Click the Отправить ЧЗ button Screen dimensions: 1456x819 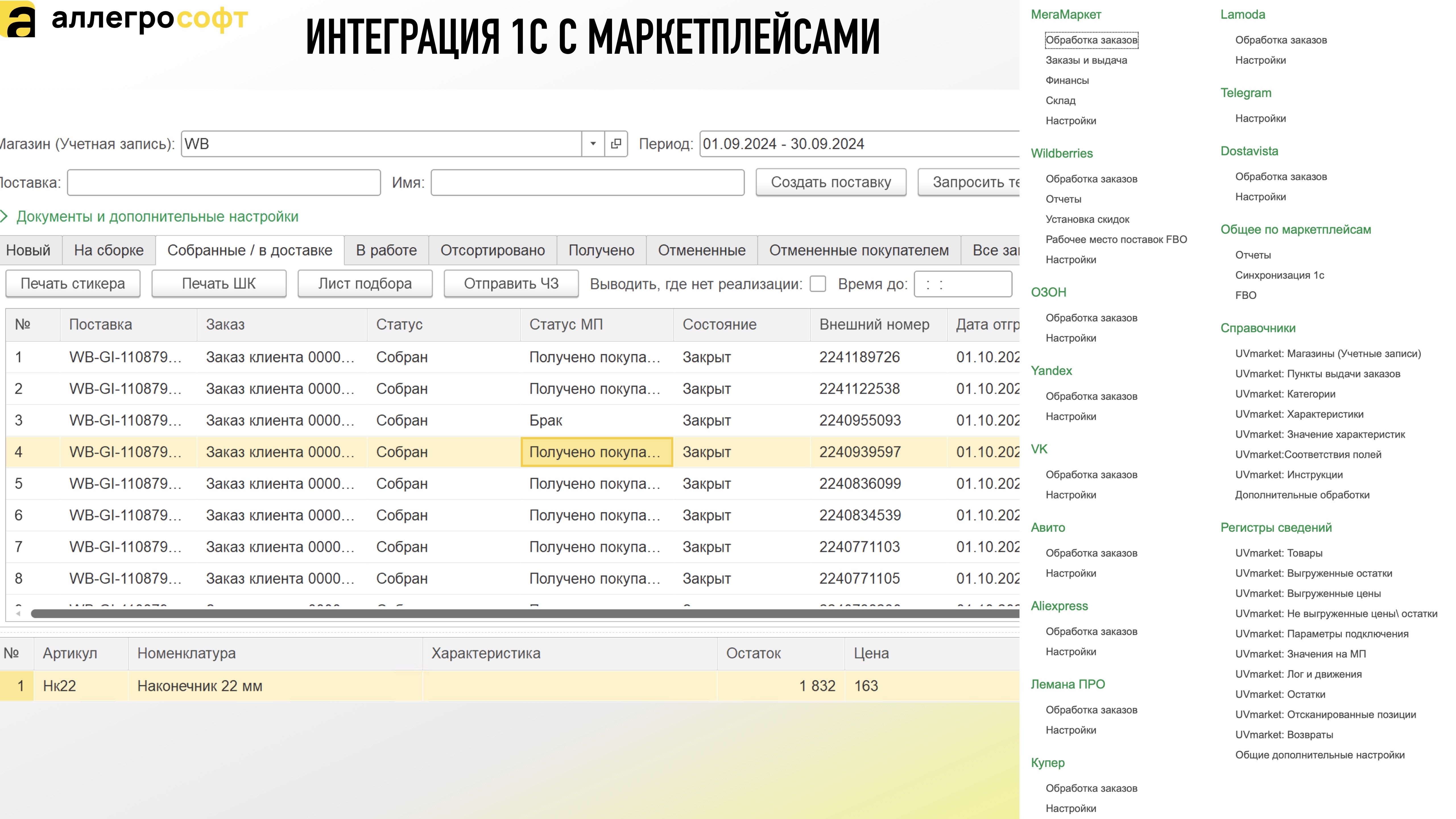point(511,284)
